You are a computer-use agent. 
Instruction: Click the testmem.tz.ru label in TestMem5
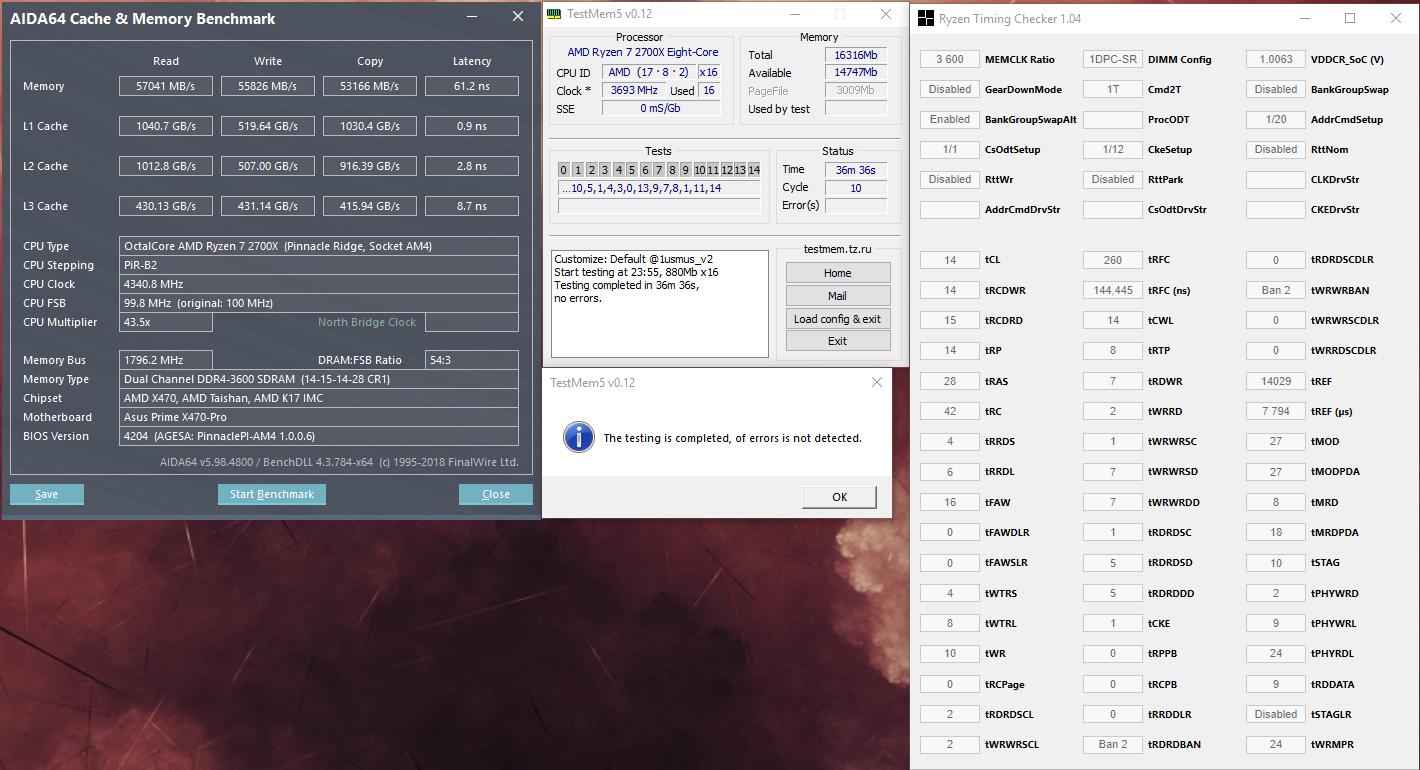click(838, 249)
